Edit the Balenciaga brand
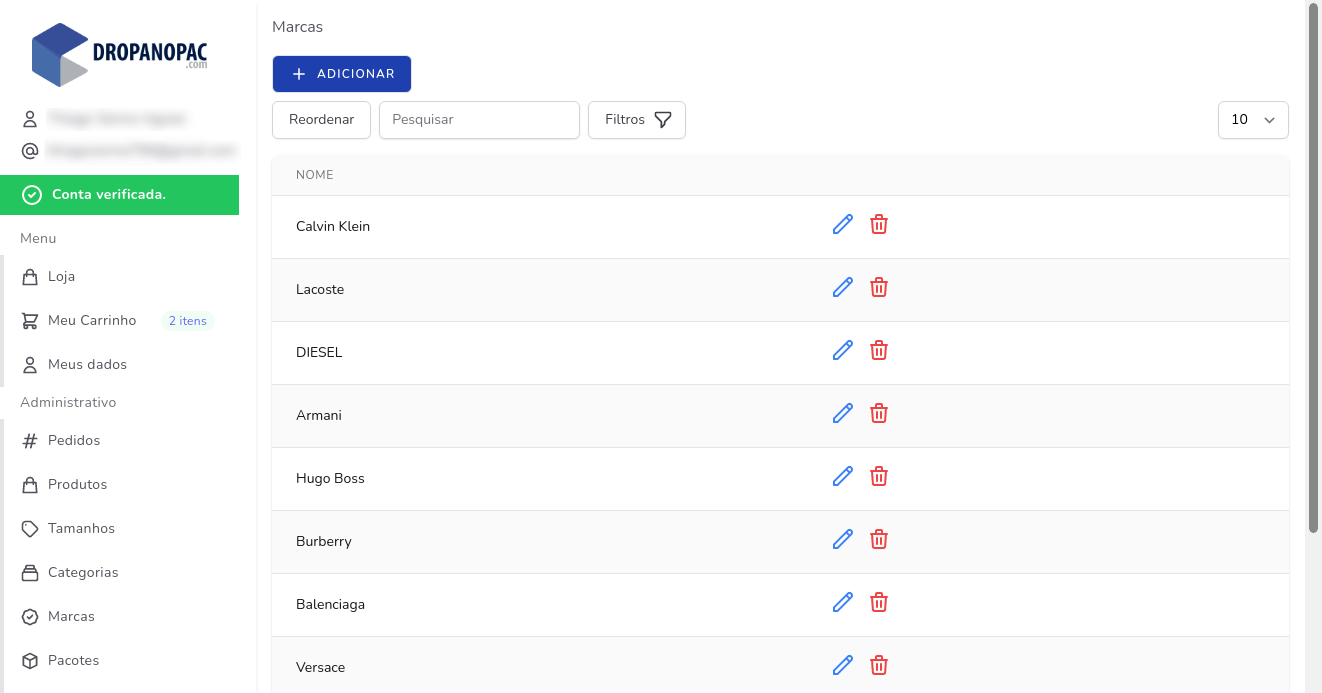 coord(843,602)
